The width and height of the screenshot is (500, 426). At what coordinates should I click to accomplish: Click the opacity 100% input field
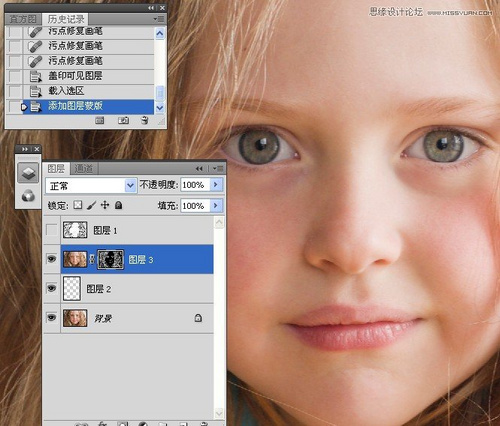coord(195,185)
